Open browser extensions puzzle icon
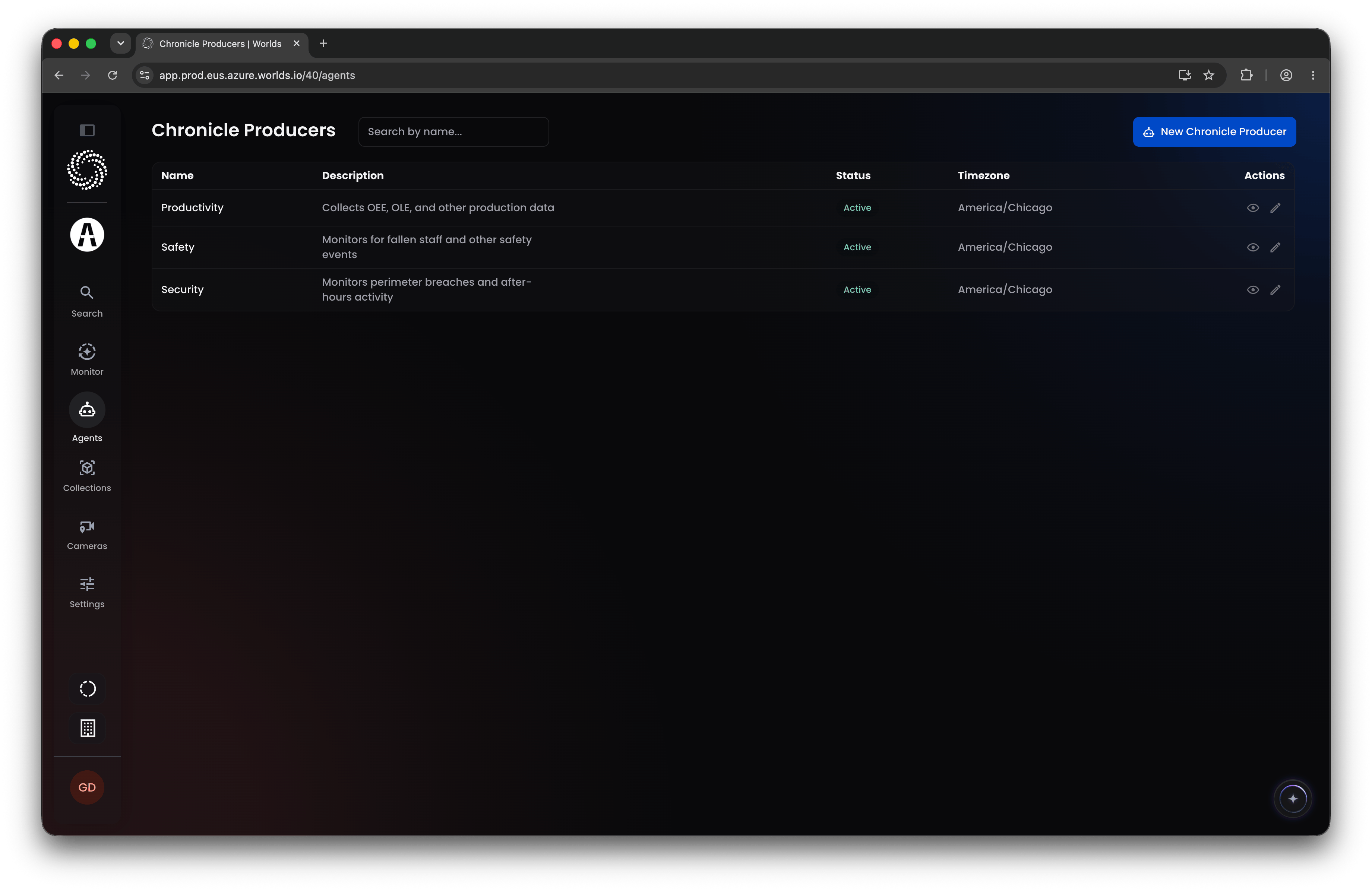This screenshot has height=891, width=1372. coord(1246,76)
